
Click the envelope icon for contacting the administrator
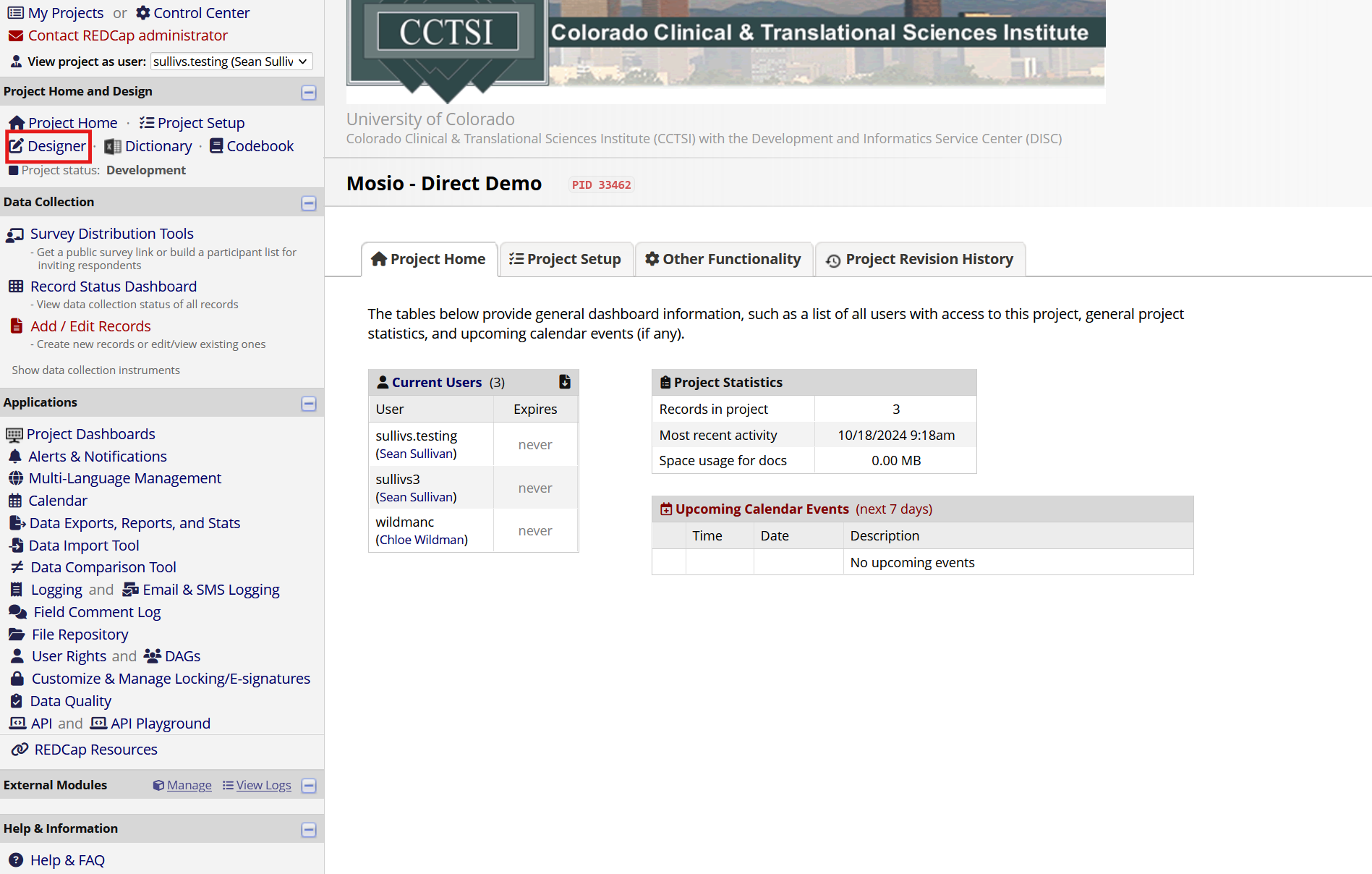coord(15,35)
